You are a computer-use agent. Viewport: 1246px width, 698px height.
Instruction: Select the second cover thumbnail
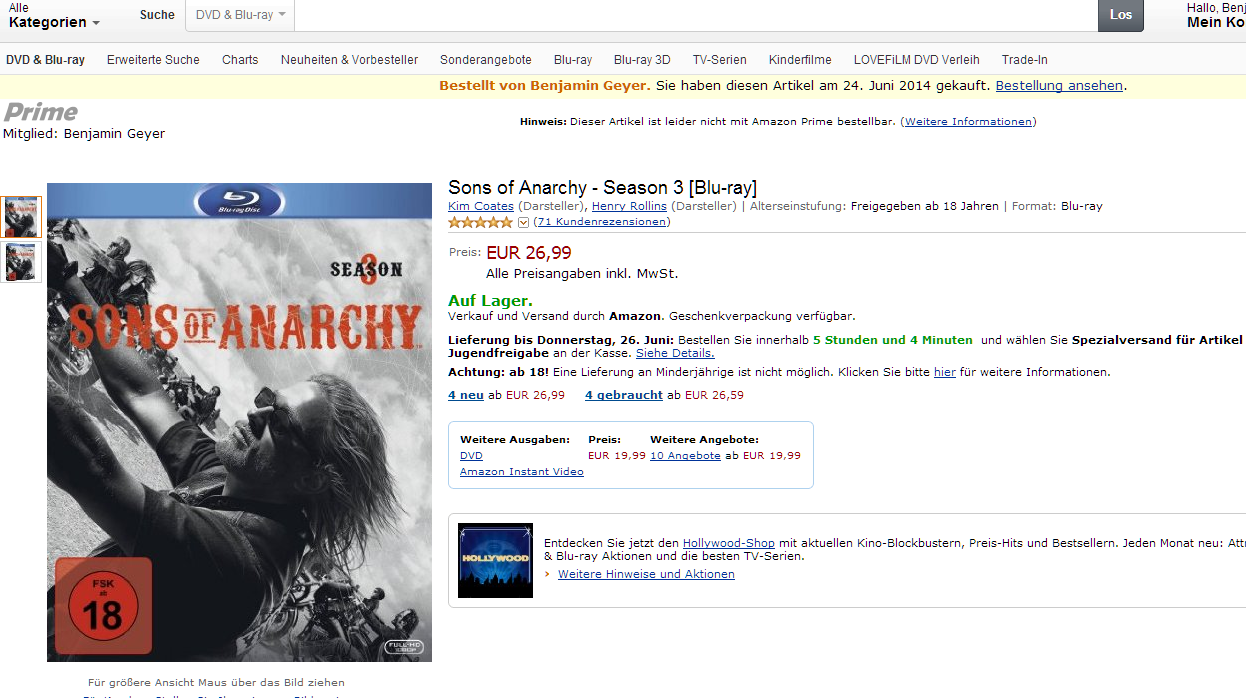[21, 262]
